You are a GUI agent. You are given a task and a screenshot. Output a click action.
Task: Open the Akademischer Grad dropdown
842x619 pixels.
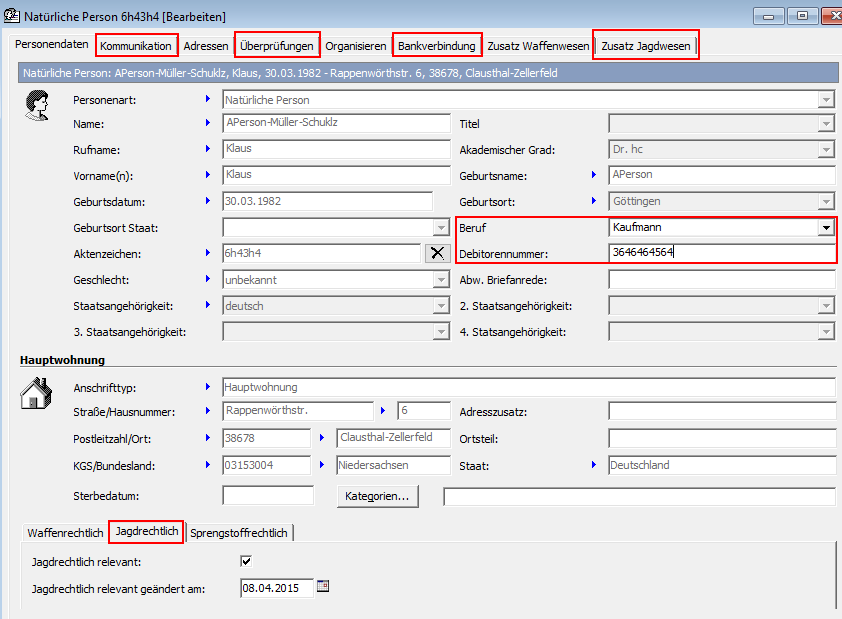(x=825, y=150)
